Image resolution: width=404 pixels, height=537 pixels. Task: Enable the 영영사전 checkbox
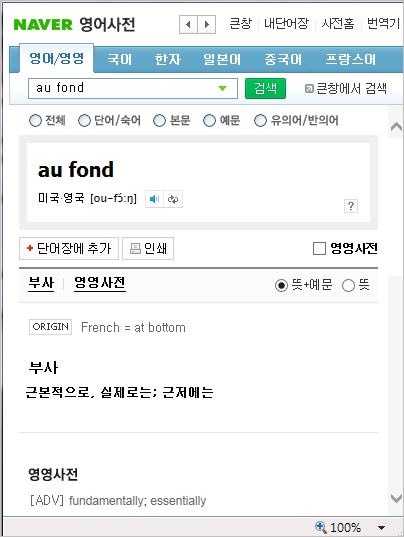click(x=319, y=249)
